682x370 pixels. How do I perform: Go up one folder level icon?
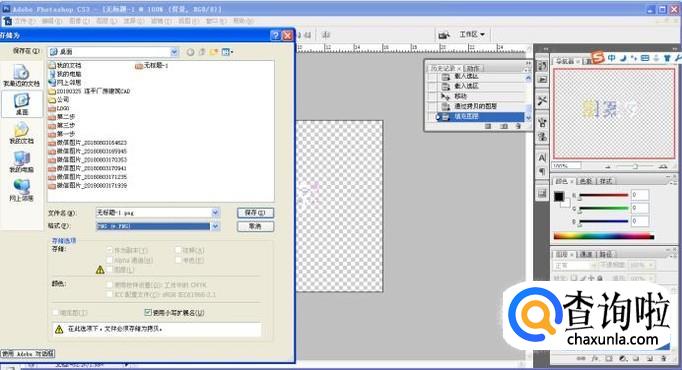202,52
